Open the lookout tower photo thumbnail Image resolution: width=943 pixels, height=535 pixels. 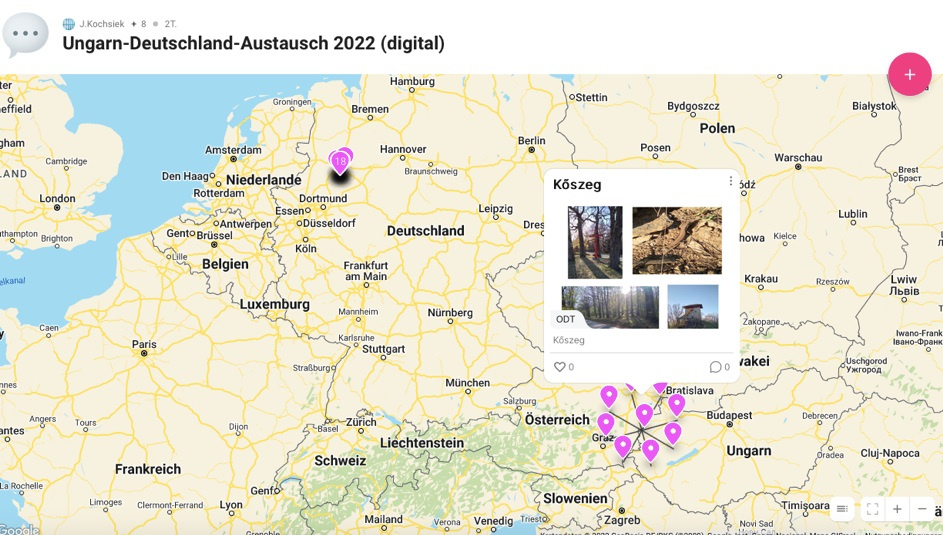[692, 306]
